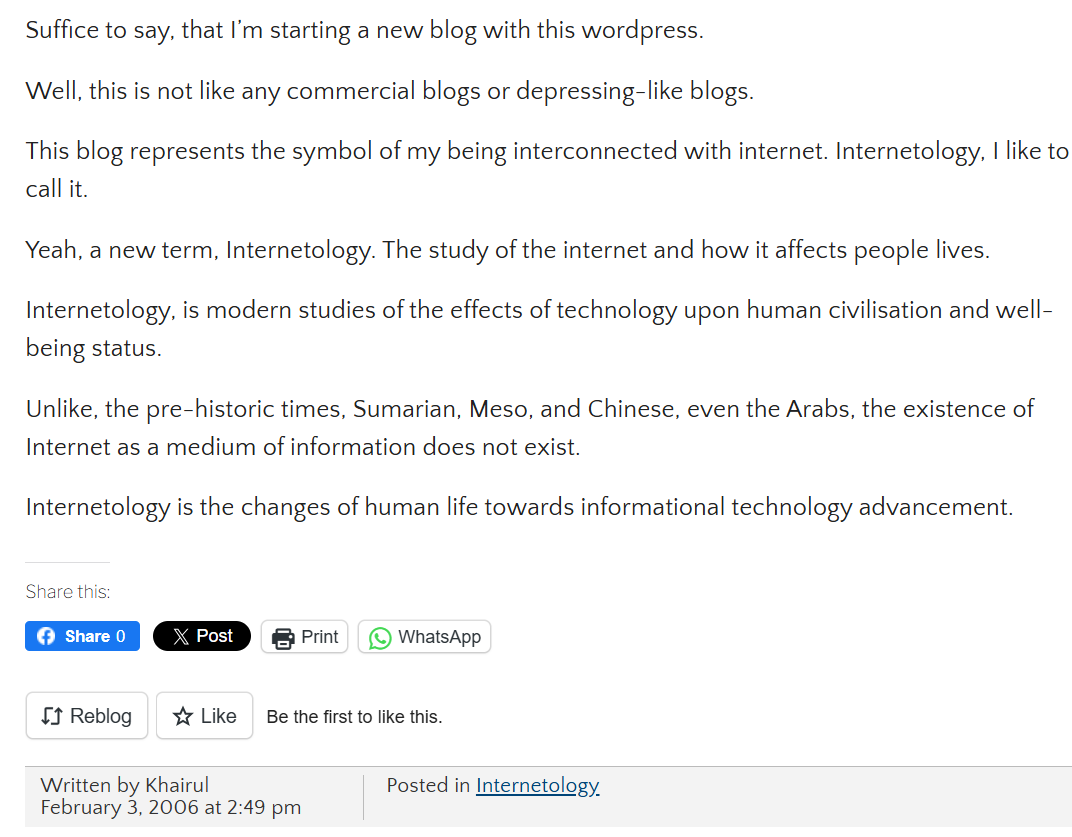
Task: Post this article to X
Action: coord(202,636)
